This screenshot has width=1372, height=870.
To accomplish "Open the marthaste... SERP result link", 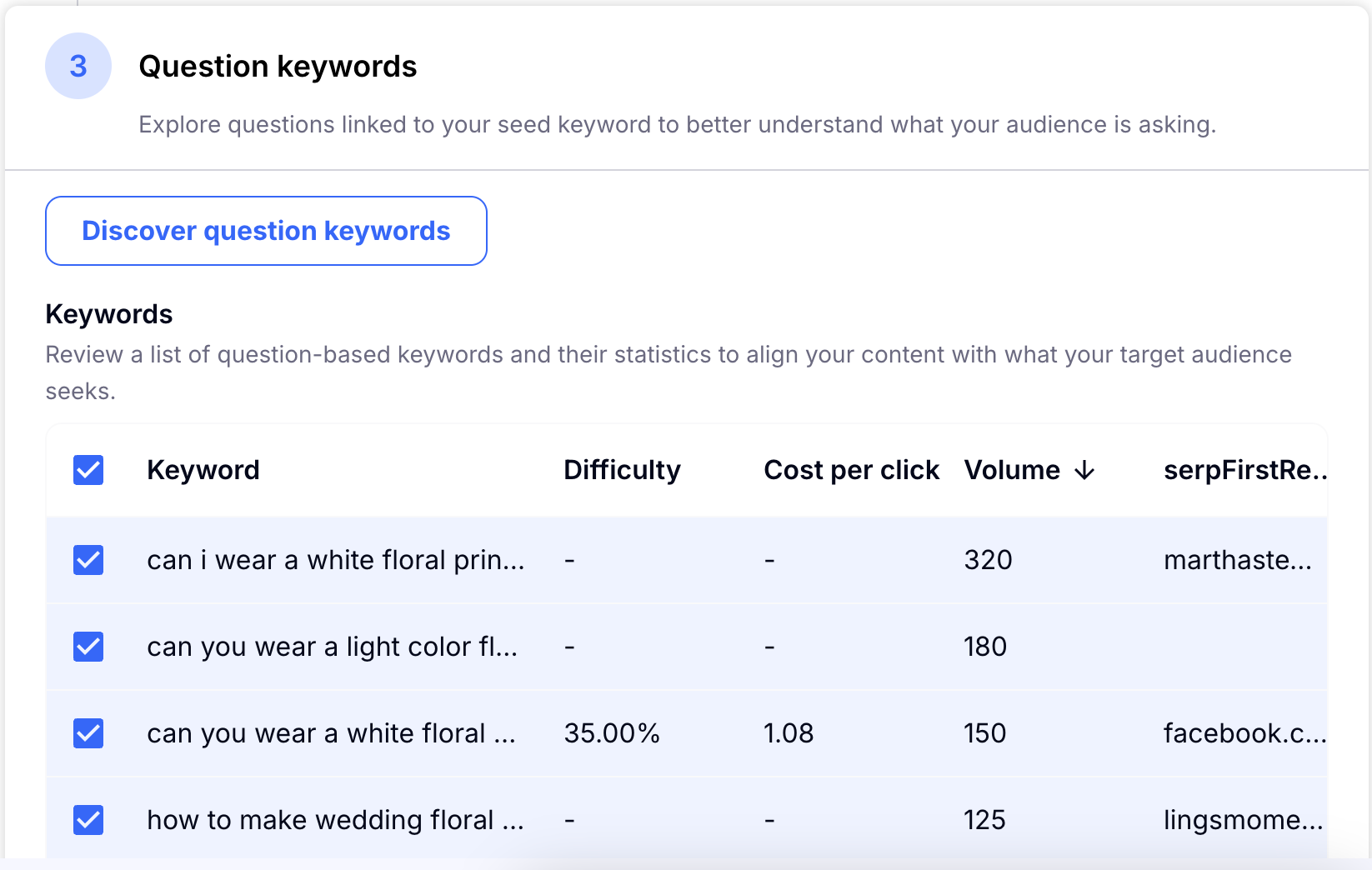I will click(1237, 560).
